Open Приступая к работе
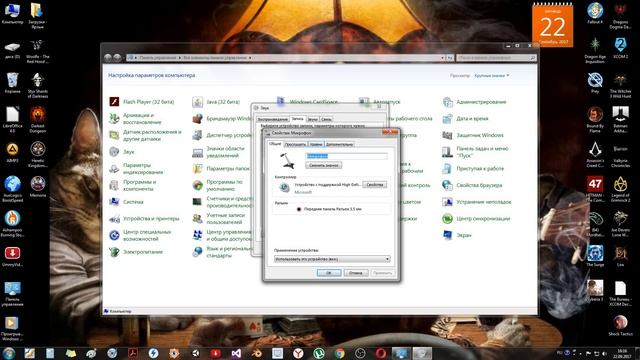 coord(473,169)
